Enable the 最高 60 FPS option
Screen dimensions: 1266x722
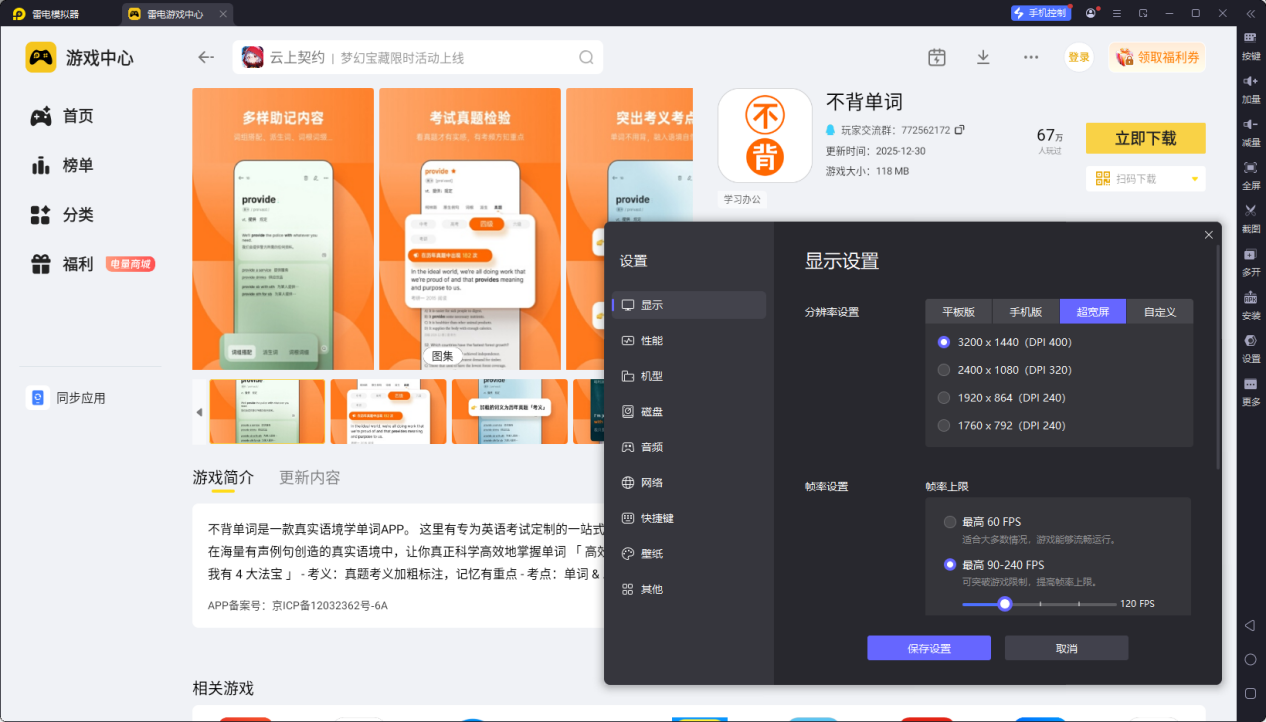(x=950, y=521)
